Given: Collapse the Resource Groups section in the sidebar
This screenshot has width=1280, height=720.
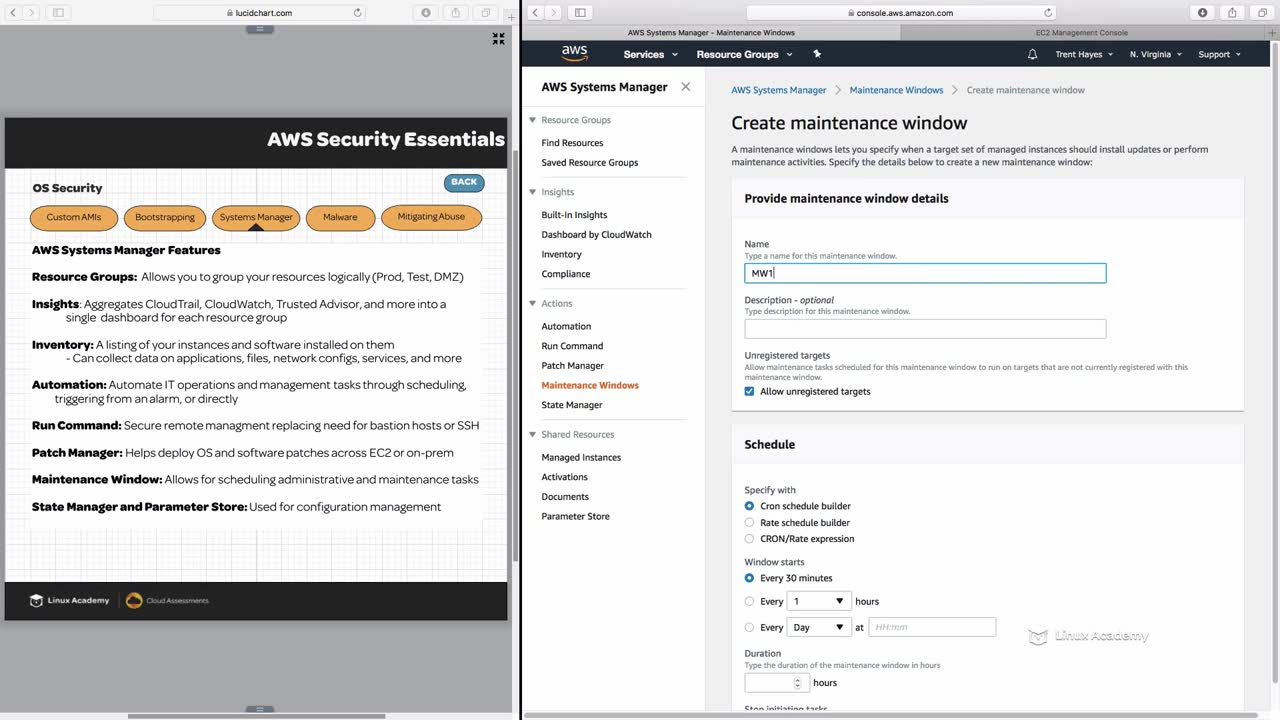Looking at the screenshot, I should coord(533,120).
